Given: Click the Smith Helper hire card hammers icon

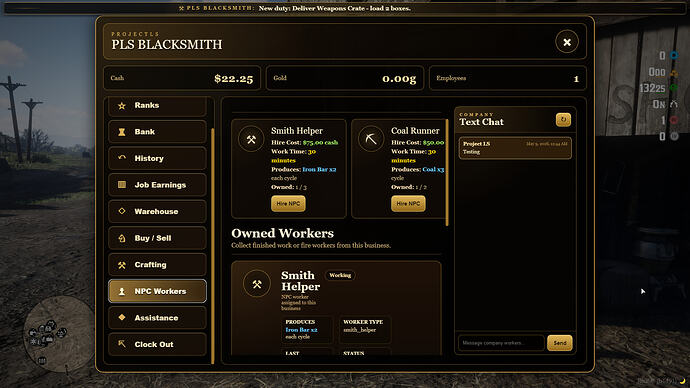Looking at the screenshot, I should (251, 139).
